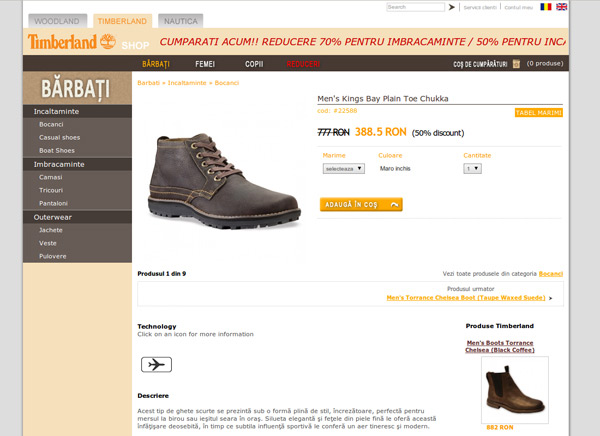Switch to the WOODLAND tab
The height and width of the screenshot is (436, 600).
(57, 21)
